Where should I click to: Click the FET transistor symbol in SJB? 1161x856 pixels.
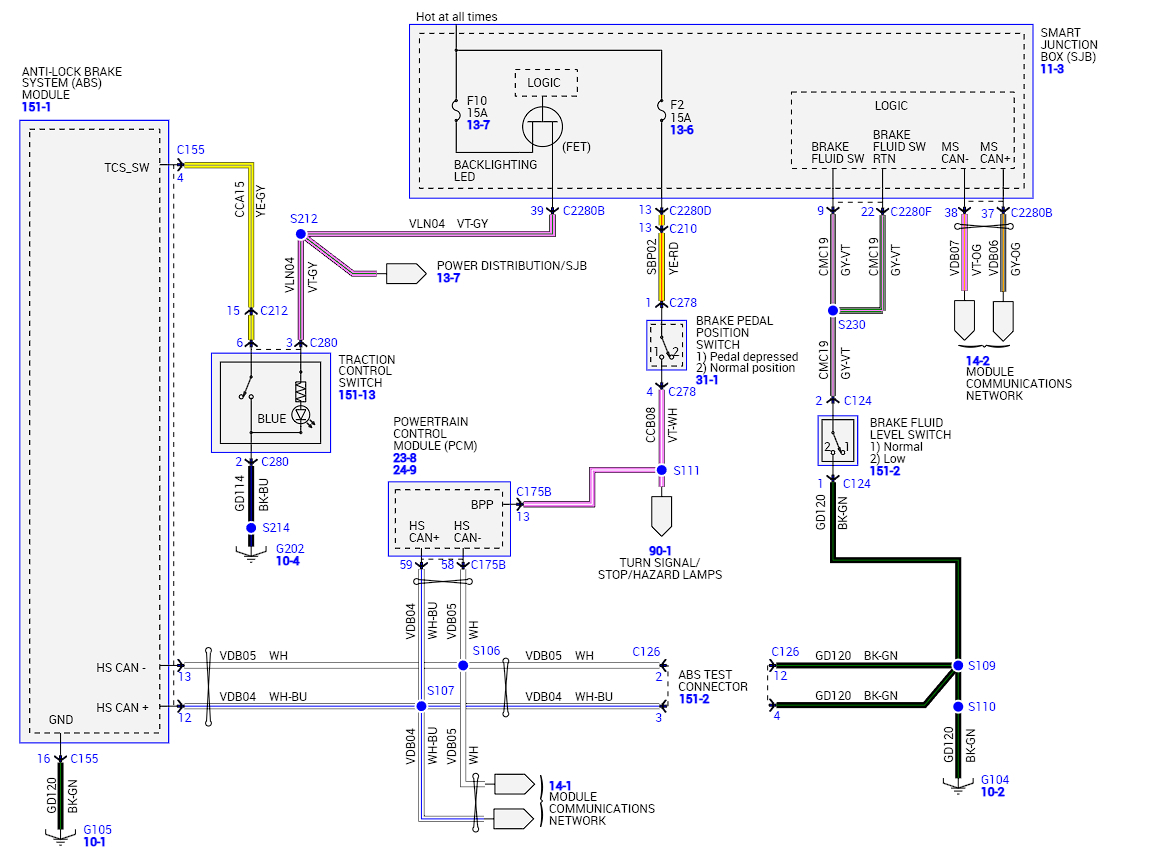coord(543,127)
